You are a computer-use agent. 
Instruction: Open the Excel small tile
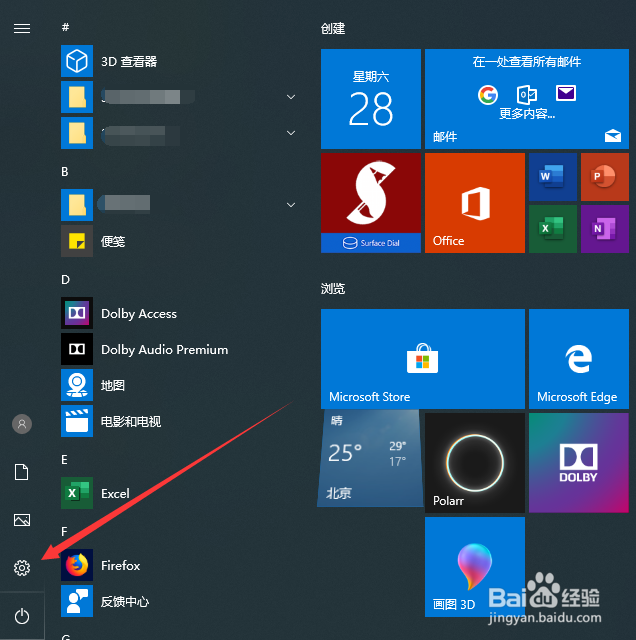point(553,229)
